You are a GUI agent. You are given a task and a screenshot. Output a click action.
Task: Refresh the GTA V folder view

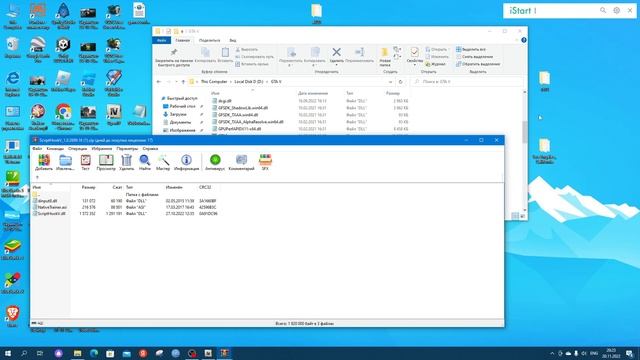pos(401,82)
